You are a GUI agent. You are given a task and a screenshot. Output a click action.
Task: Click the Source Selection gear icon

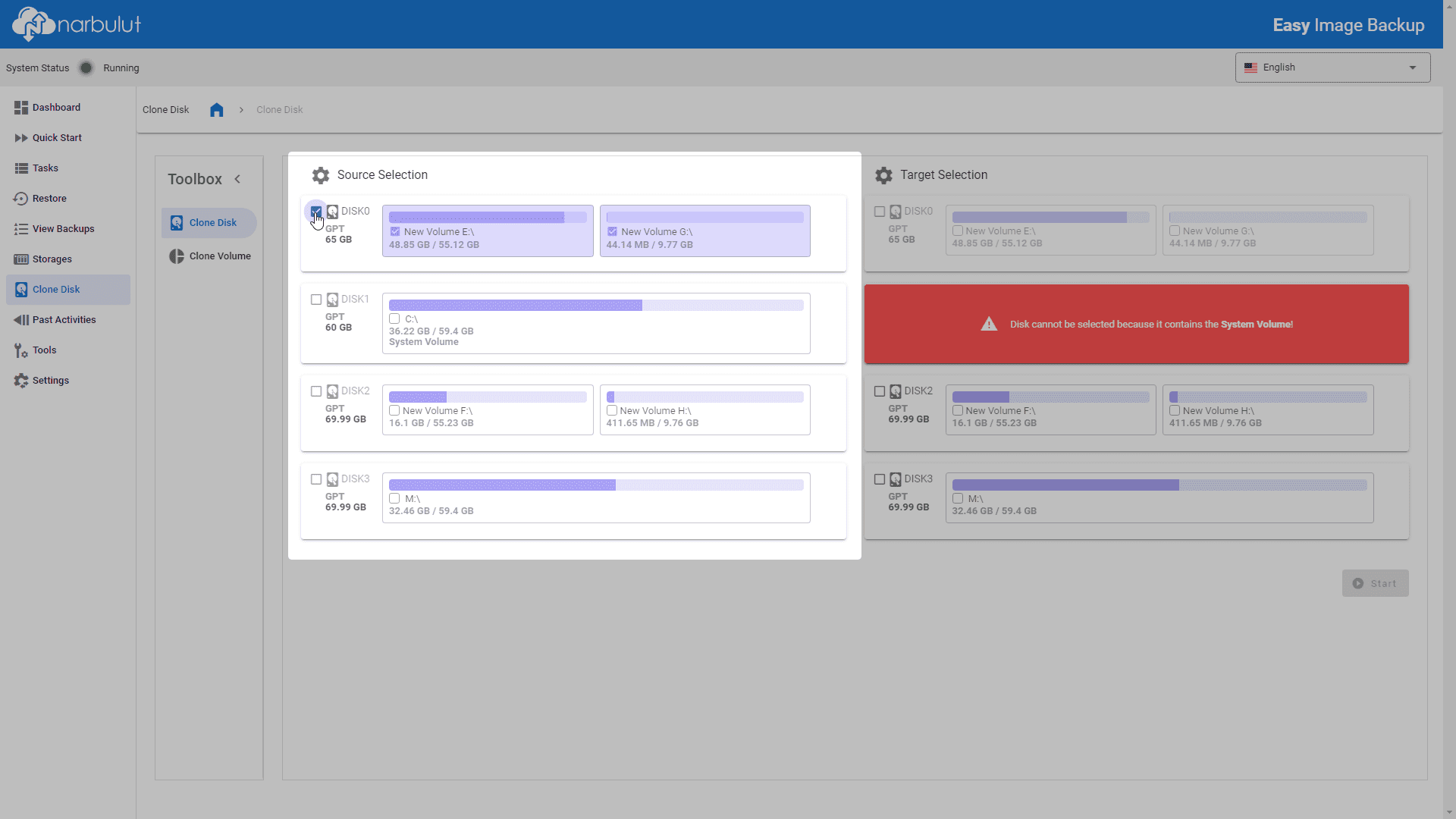[x=321, y=175]
